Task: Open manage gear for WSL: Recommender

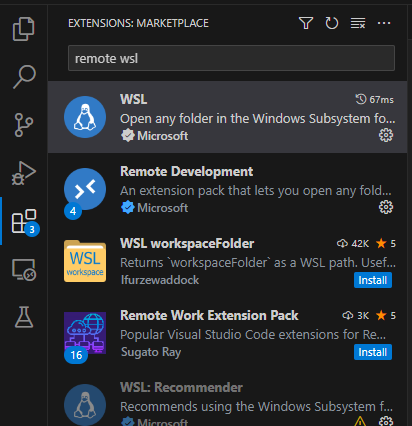Action: click(386, 421)
